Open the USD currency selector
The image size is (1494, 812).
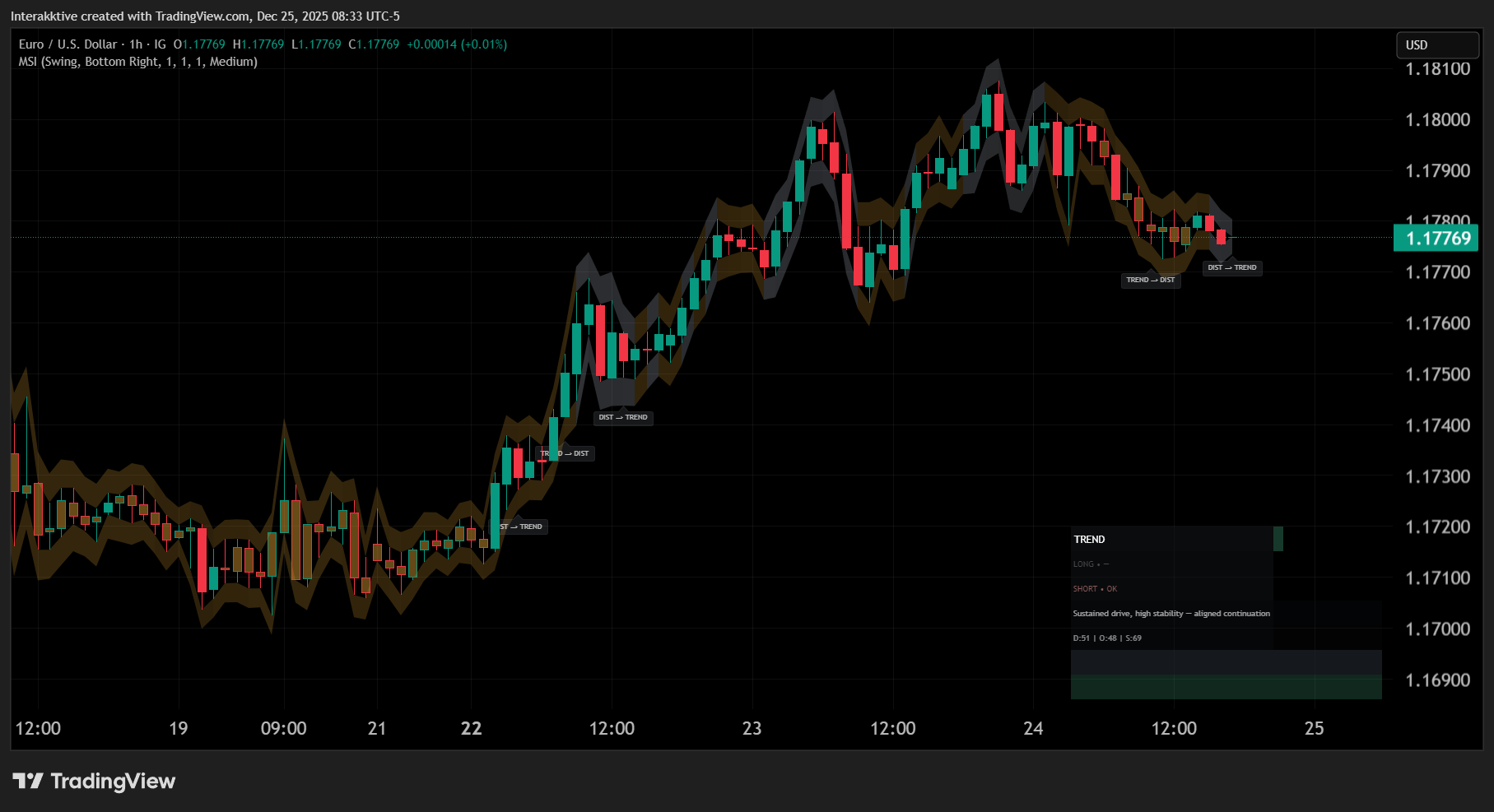(1438, 45)
